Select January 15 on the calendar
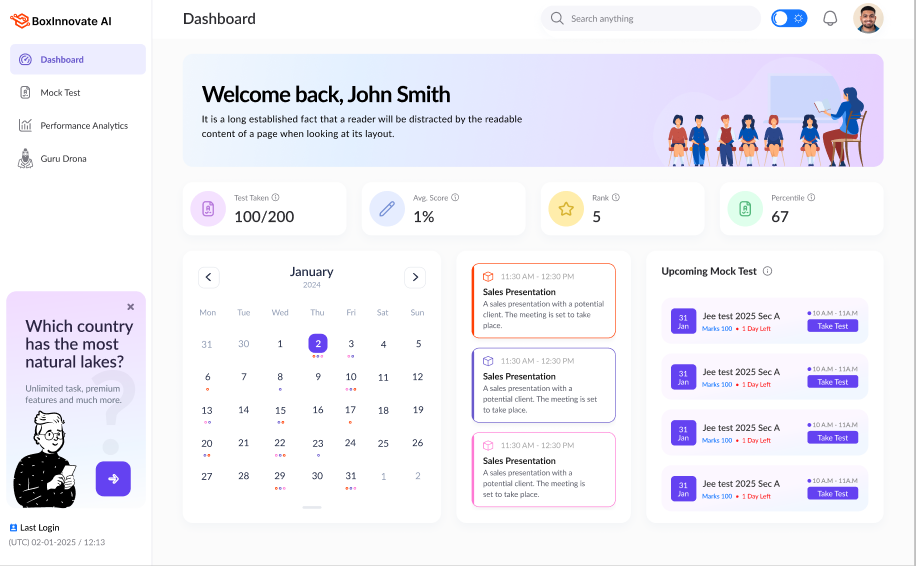 pos(280,410)
